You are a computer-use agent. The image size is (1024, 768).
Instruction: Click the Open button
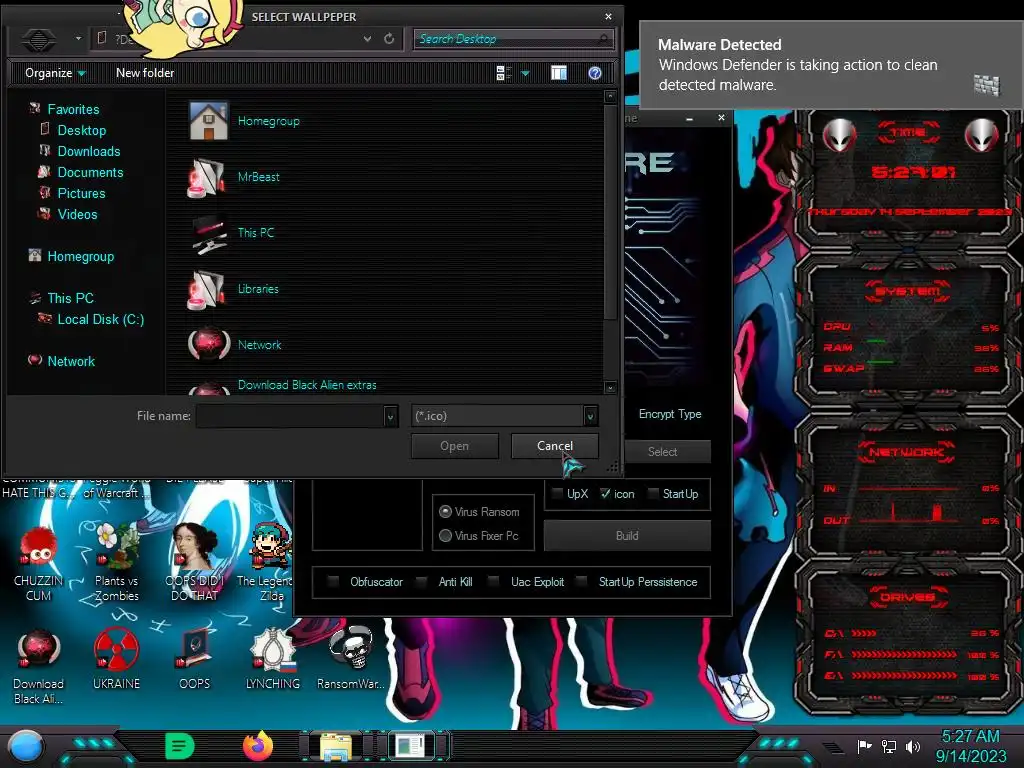click(455, 446)
